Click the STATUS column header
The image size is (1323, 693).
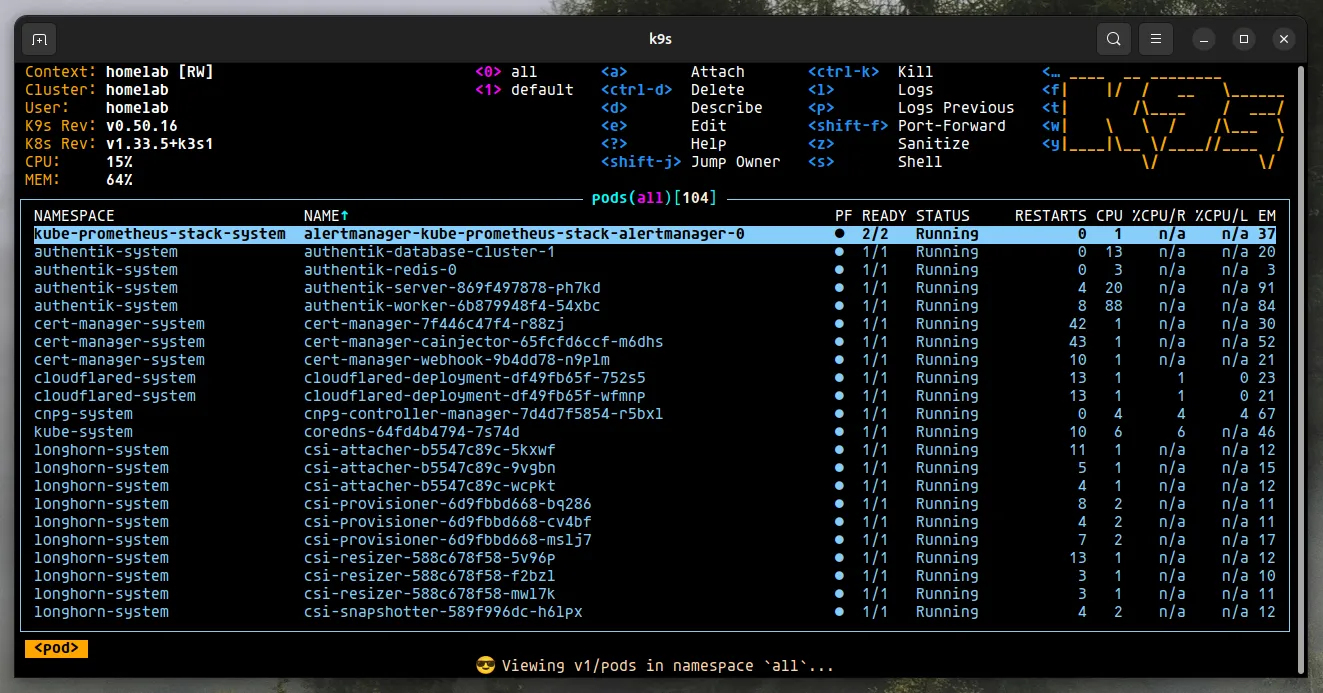pyautogui.click(x=942, y=216)
